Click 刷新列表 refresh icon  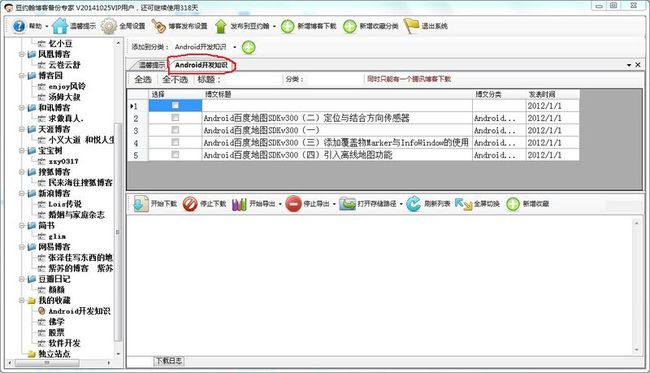413,204
